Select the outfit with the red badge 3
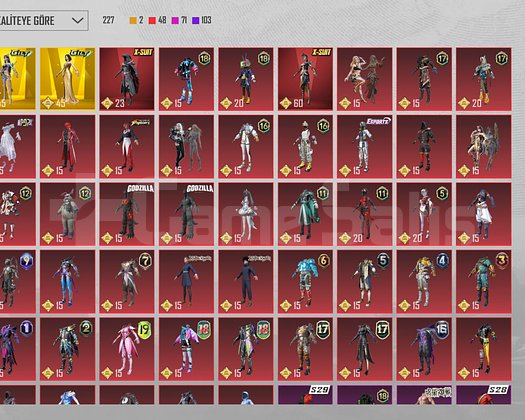525x420 pixels. click(484, 282)
